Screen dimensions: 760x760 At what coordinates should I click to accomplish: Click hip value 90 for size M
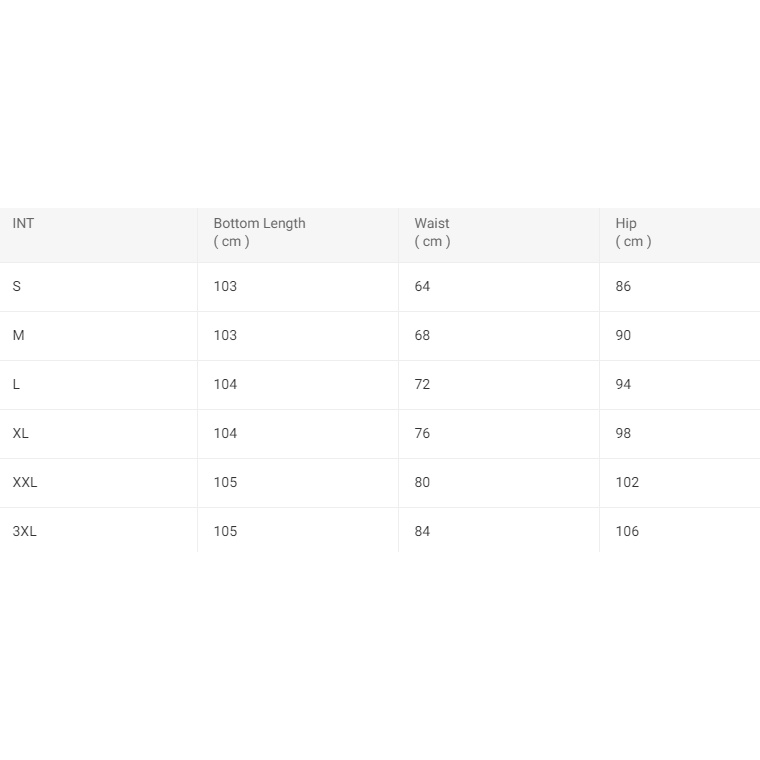point(623,335)
